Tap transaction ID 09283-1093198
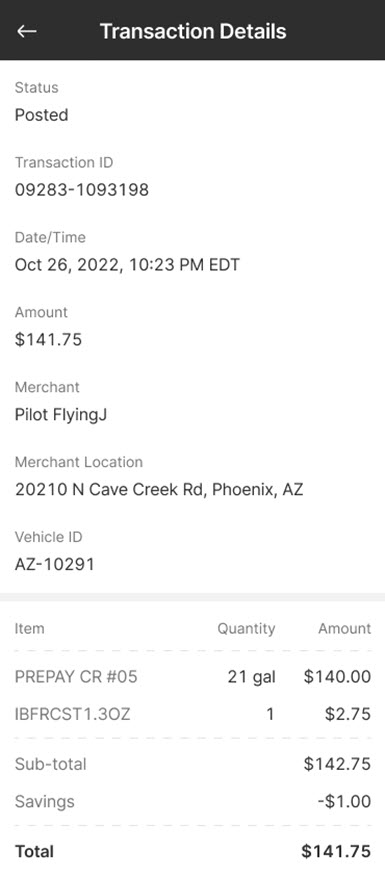385x877 pixels. click(x=82, y=190)
